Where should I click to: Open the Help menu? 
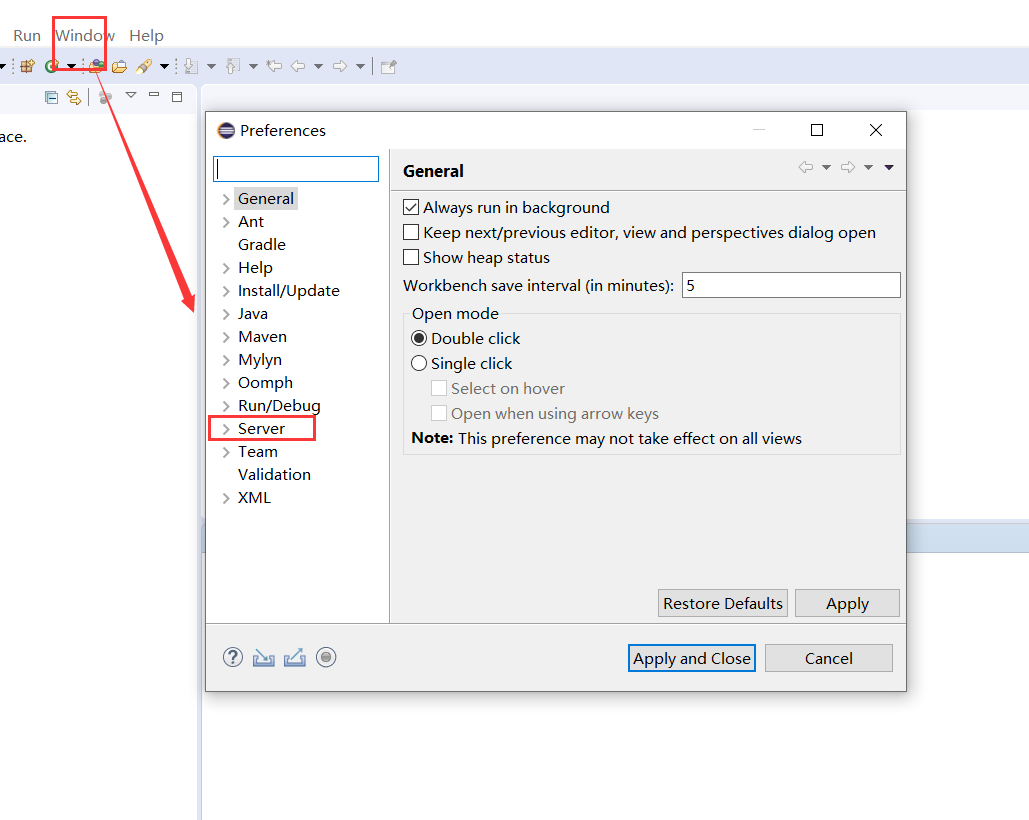point(146,35)
